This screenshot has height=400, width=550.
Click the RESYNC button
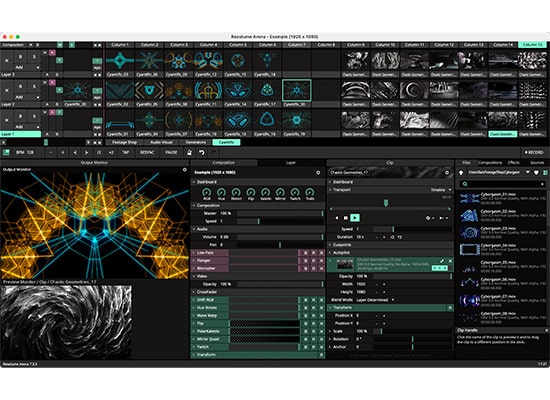(x=147, y=153)
